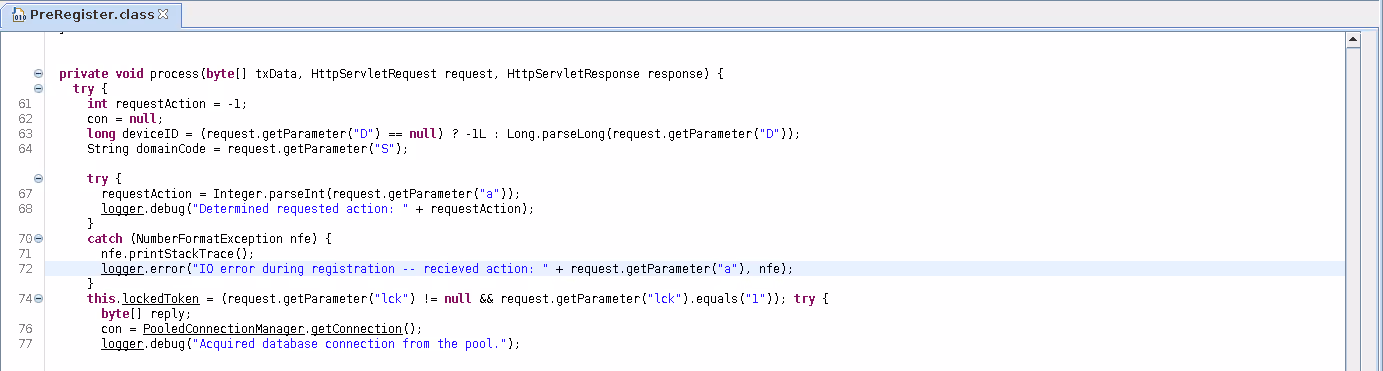Collapse the fold marker at line 70
The width and height of the screenshot is (1383, 371).
(x=38, y=239)
